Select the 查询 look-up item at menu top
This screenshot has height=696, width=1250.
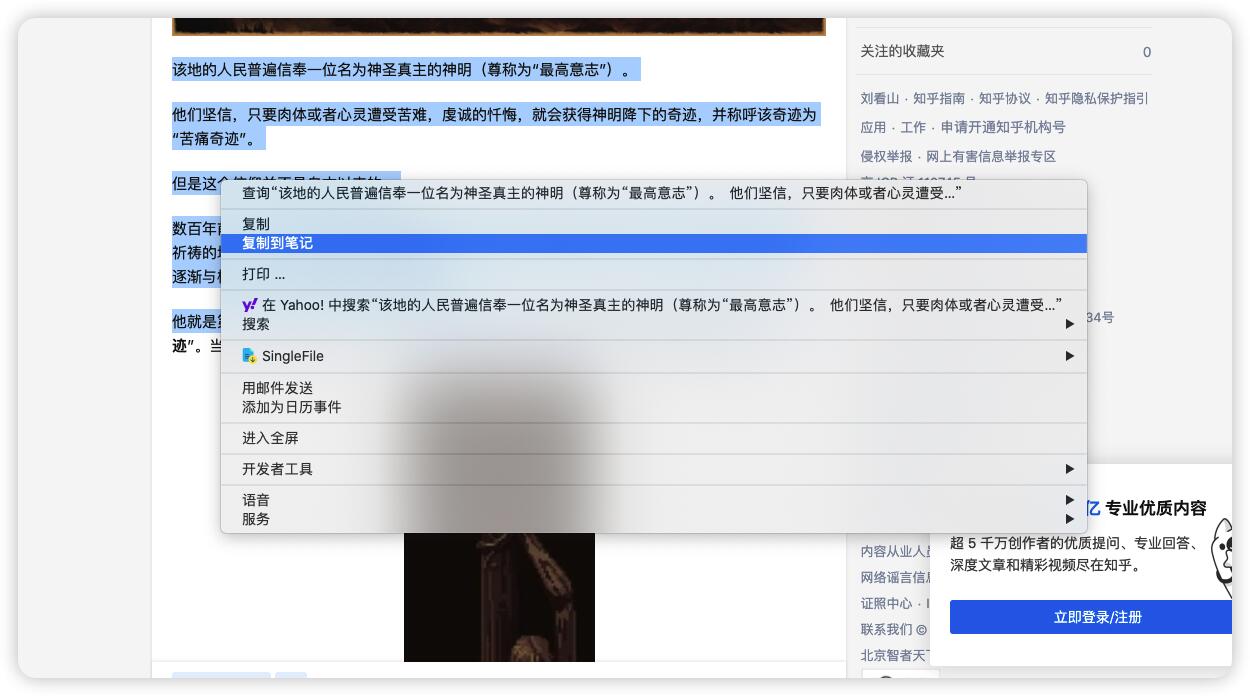tap(600, 193)
